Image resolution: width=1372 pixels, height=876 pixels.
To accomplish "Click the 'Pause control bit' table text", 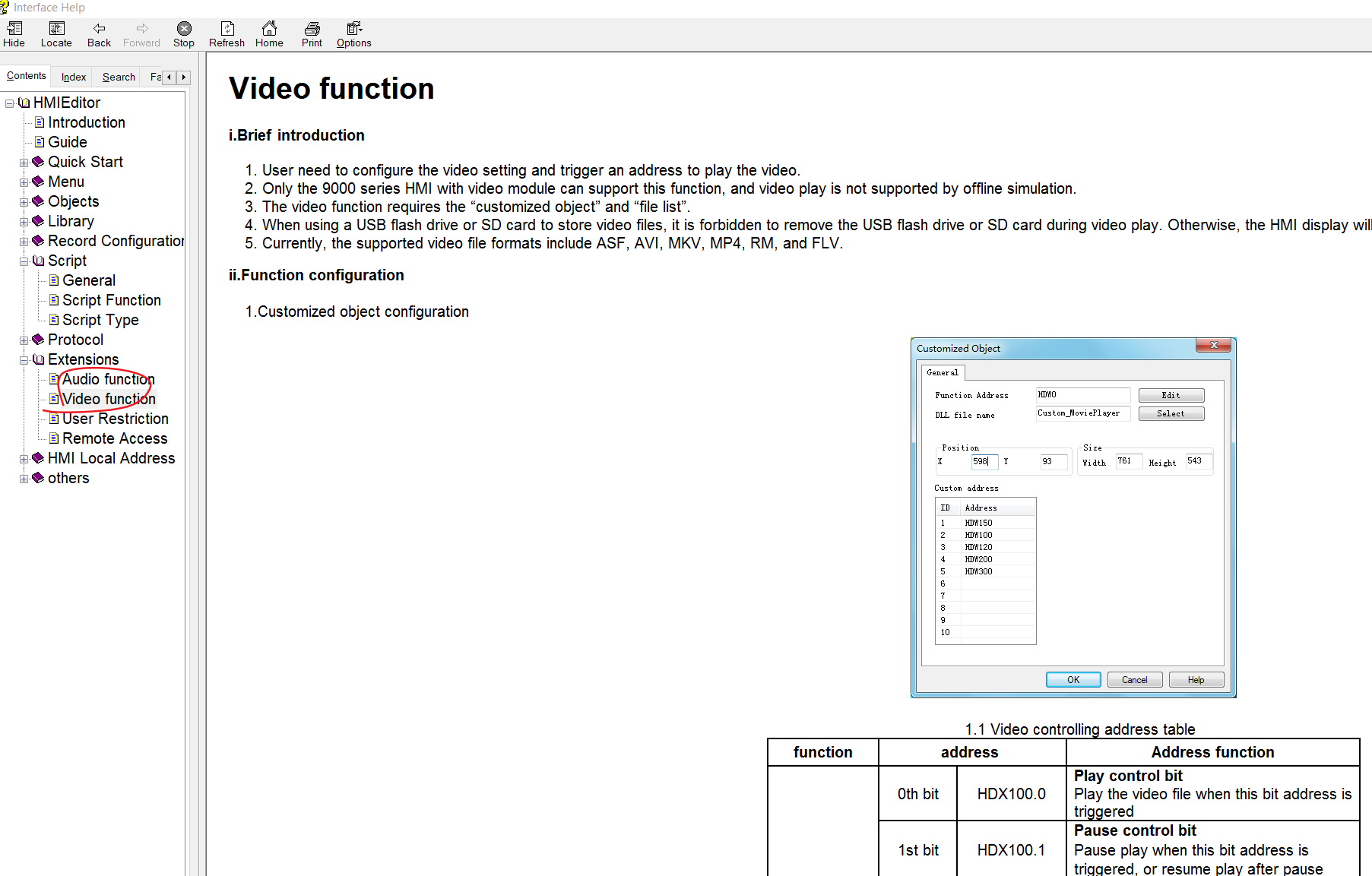I will [x=1135, y=830].
